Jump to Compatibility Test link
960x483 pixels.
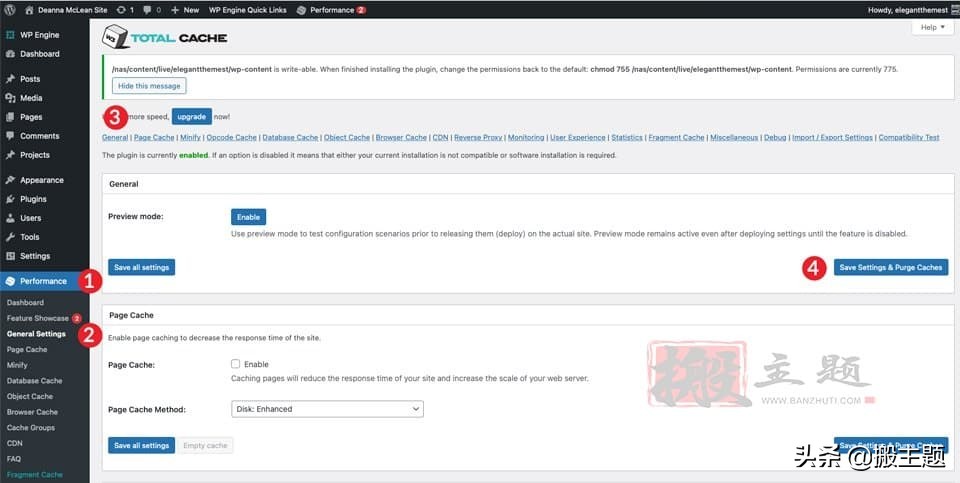[x=909, y=137]
